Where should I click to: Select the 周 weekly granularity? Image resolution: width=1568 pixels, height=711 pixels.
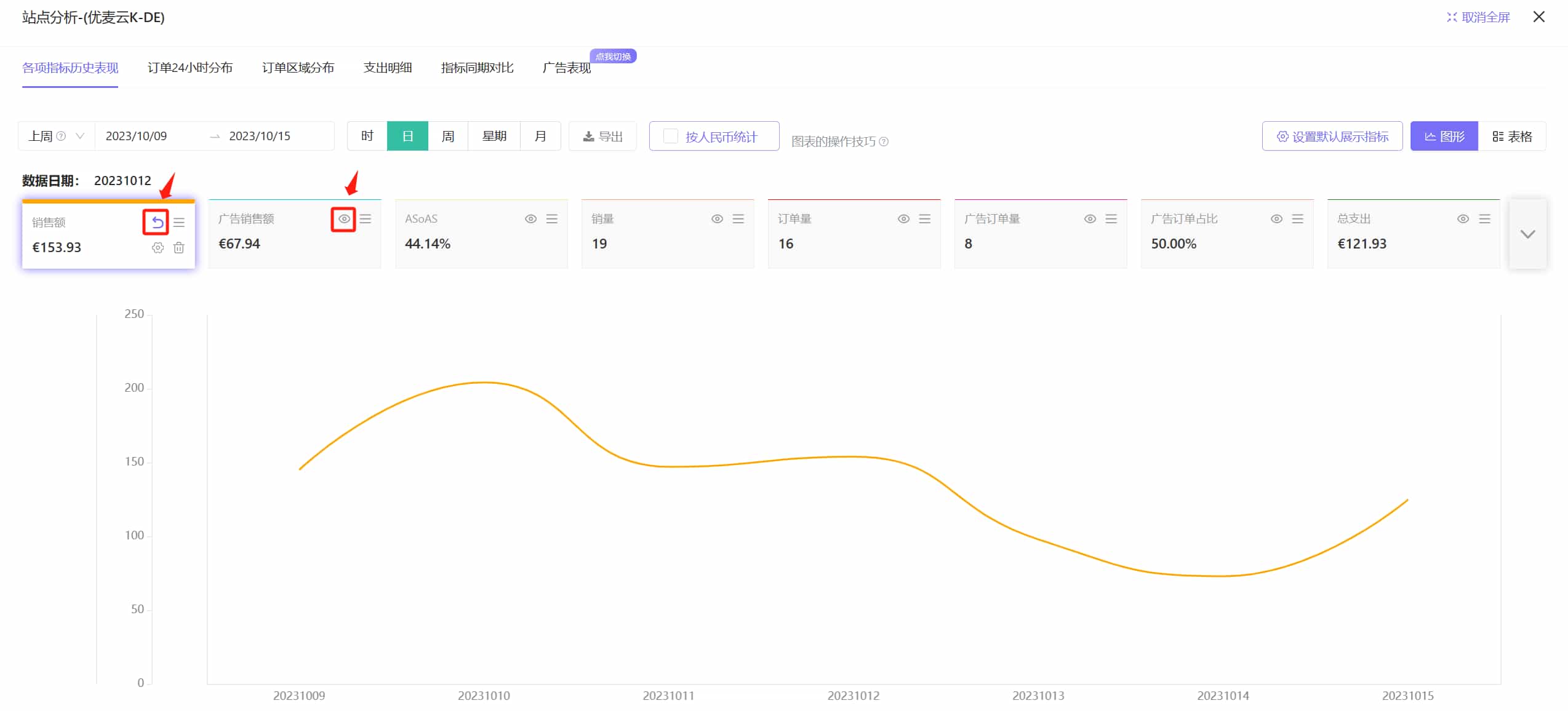(x=448, y=136)
